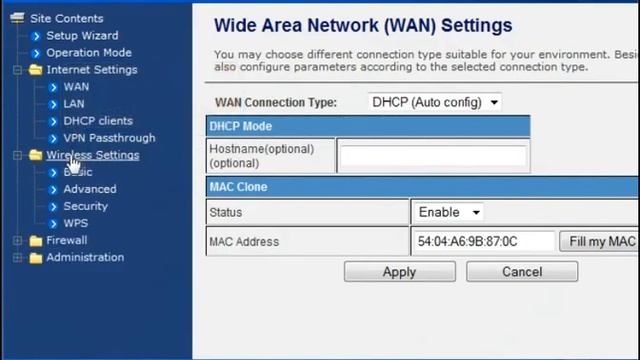Open the MAC Clone Status dropdown
The image size is (640, 360).
pos(449,212)
